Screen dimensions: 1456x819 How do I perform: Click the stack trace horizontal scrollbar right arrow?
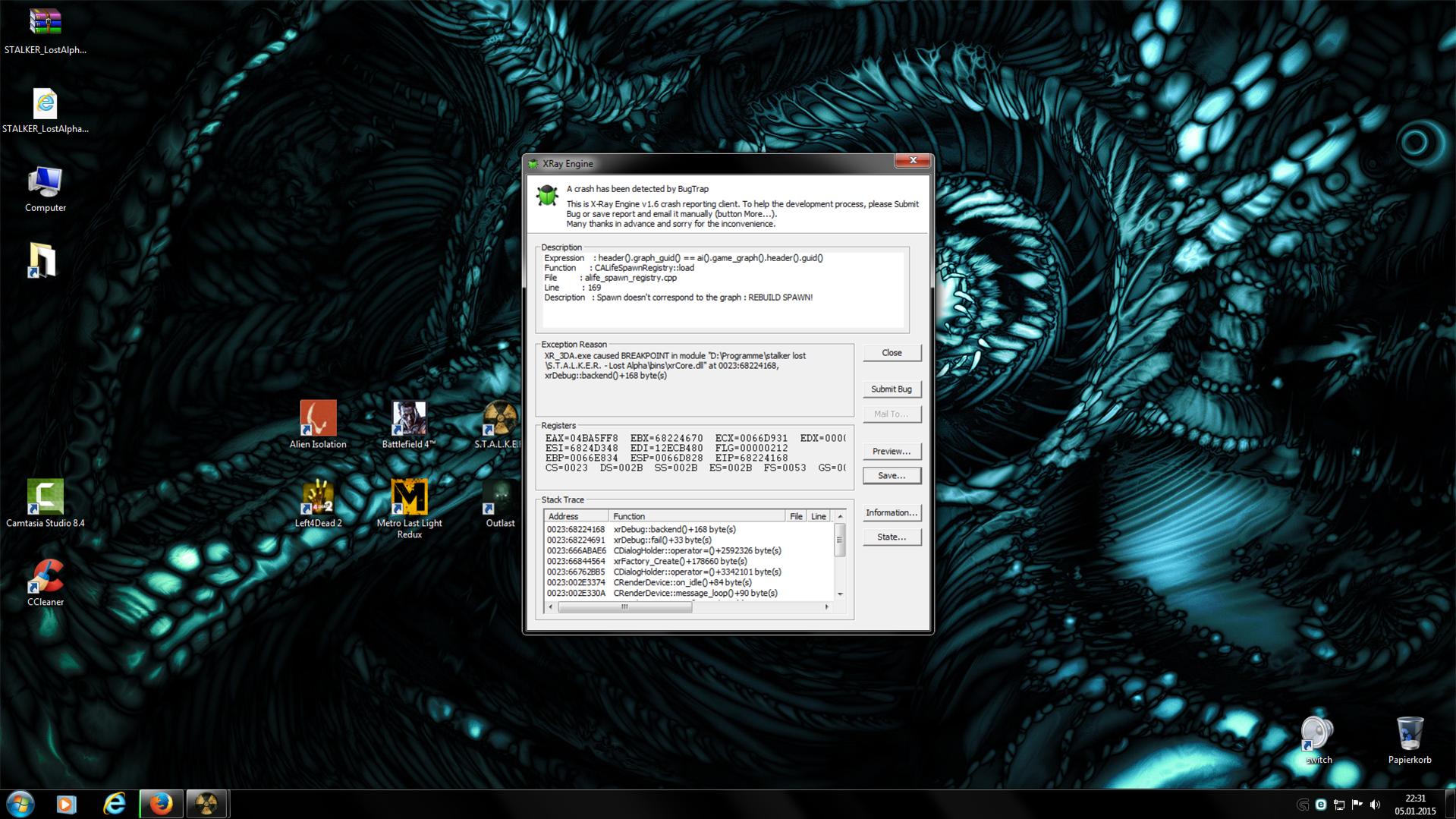(827, 607)
